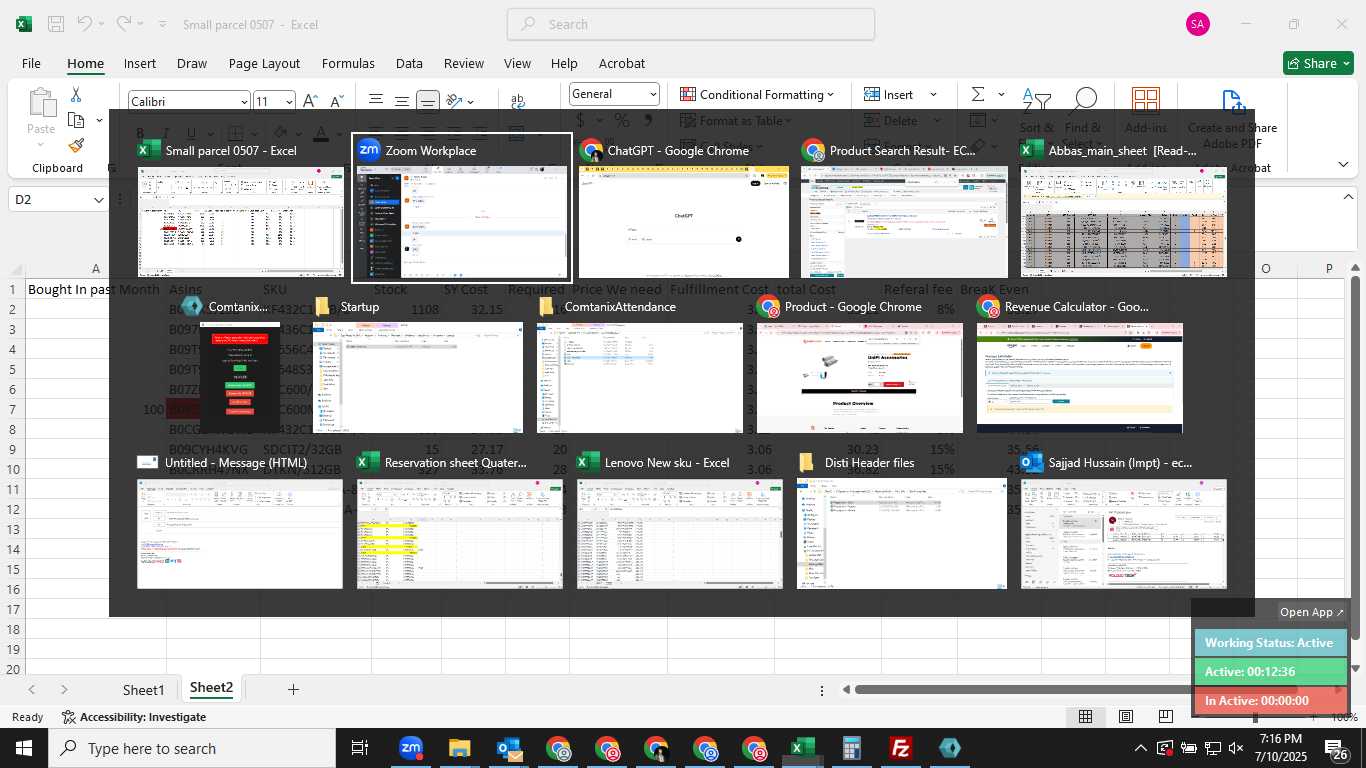This screenshot has height=768, width=1366.
Task: Open the Insert cells dropdown arrow
Action: [933, 94]
